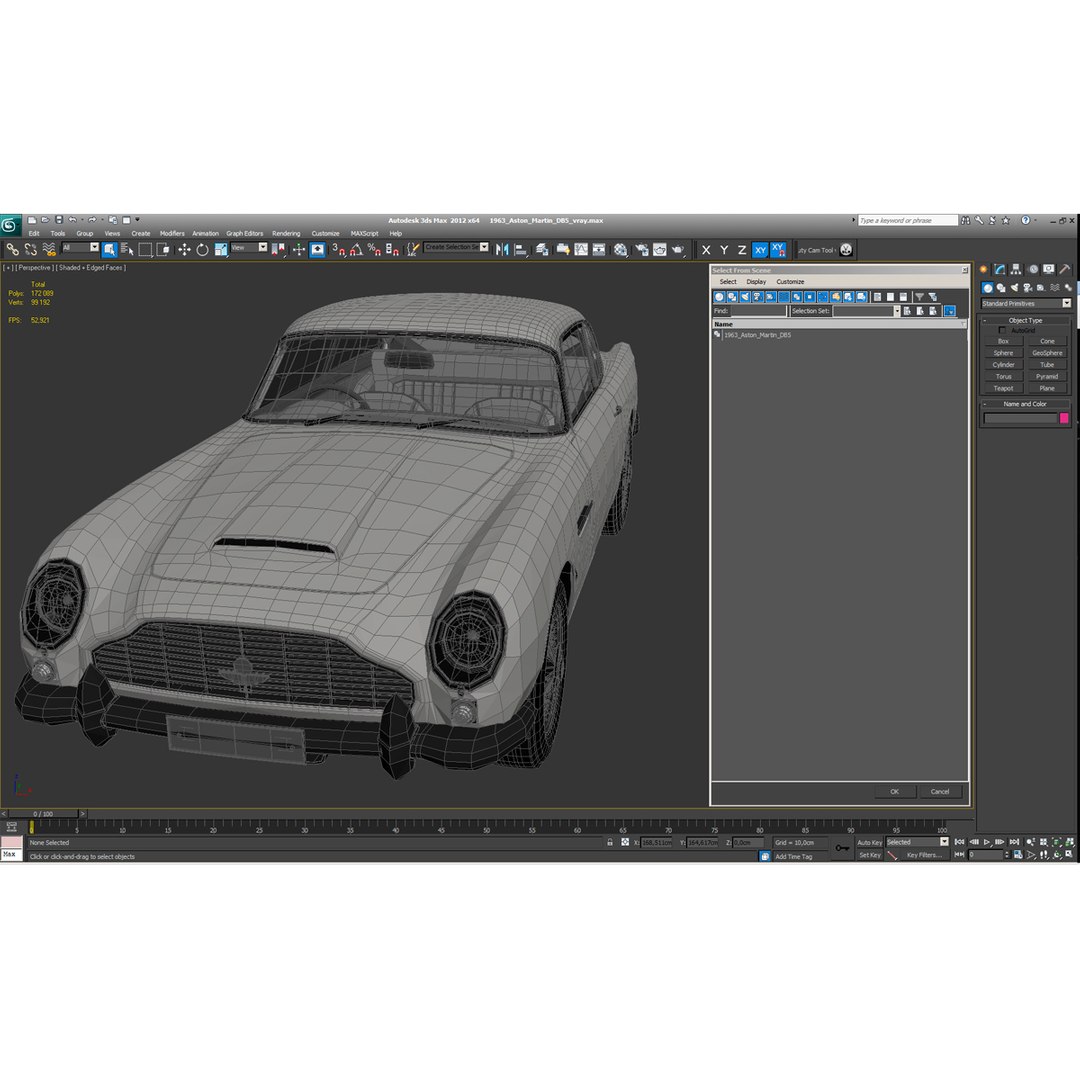
Task: Click the search box 'Type a keyword or phrase'
Action: [x=908, y=220]
